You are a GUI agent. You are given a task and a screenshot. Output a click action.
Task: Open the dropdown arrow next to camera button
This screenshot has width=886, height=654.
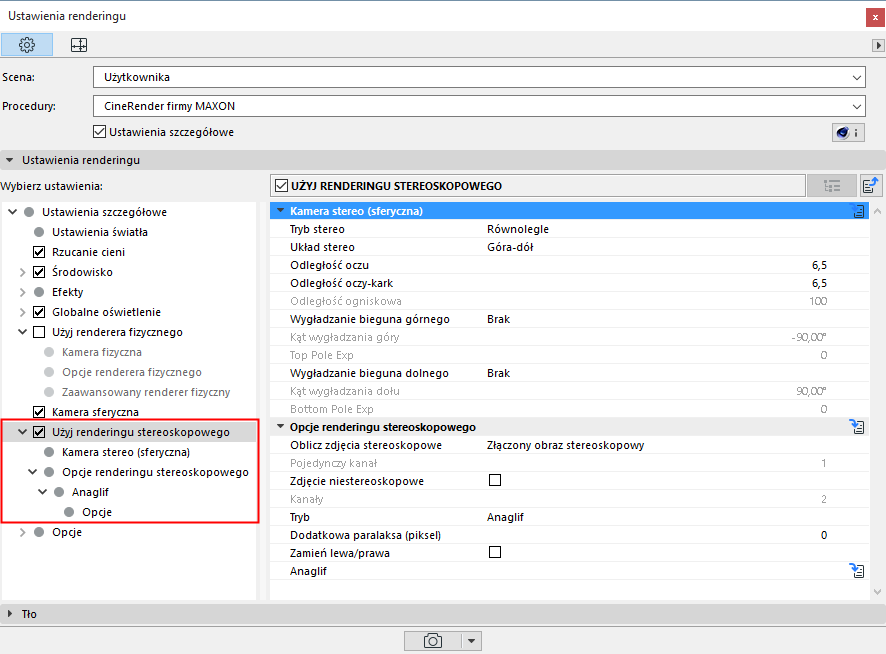[x=471, y=641]
